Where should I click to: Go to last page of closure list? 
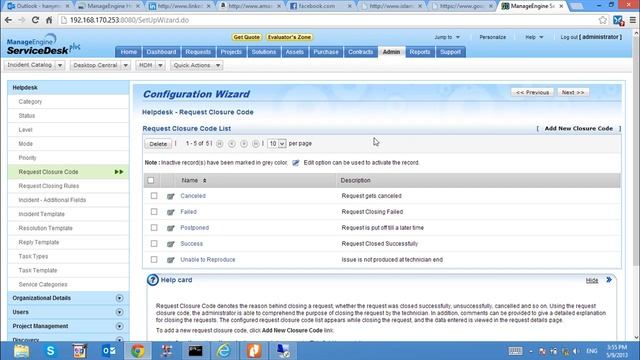256,144
